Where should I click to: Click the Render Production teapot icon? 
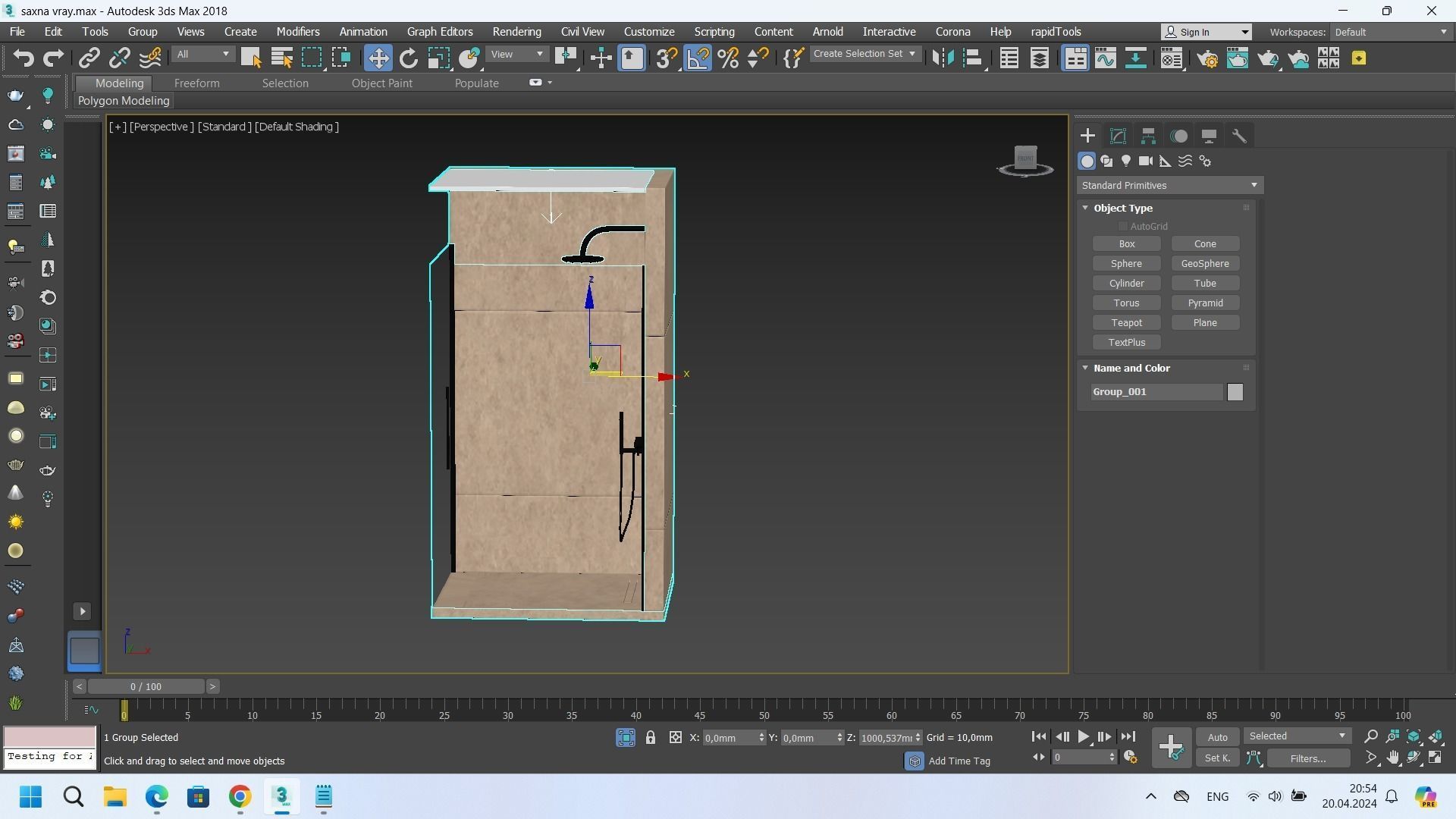1268,58
